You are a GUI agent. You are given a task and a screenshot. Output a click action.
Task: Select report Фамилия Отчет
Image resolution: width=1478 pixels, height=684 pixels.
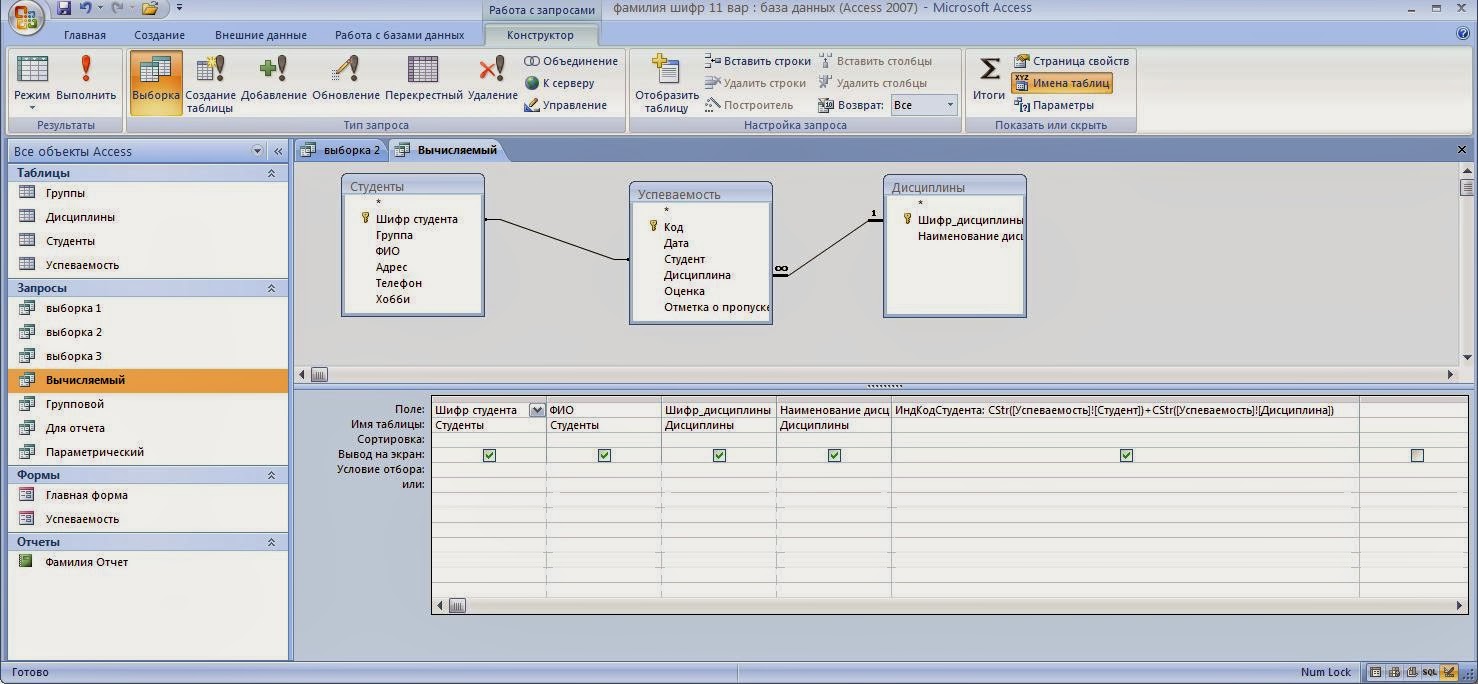148,562
